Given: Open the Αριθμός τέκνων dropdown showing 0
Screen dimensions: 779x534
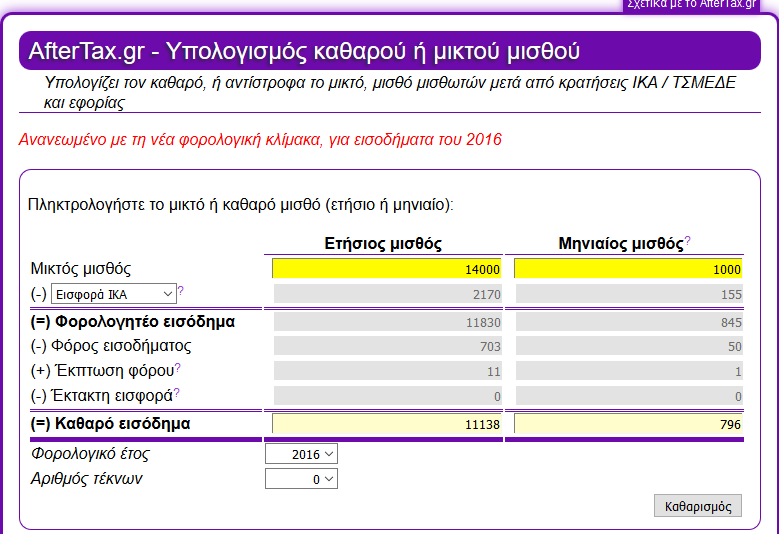Looking at the screenshot, I should pos(302,479).
